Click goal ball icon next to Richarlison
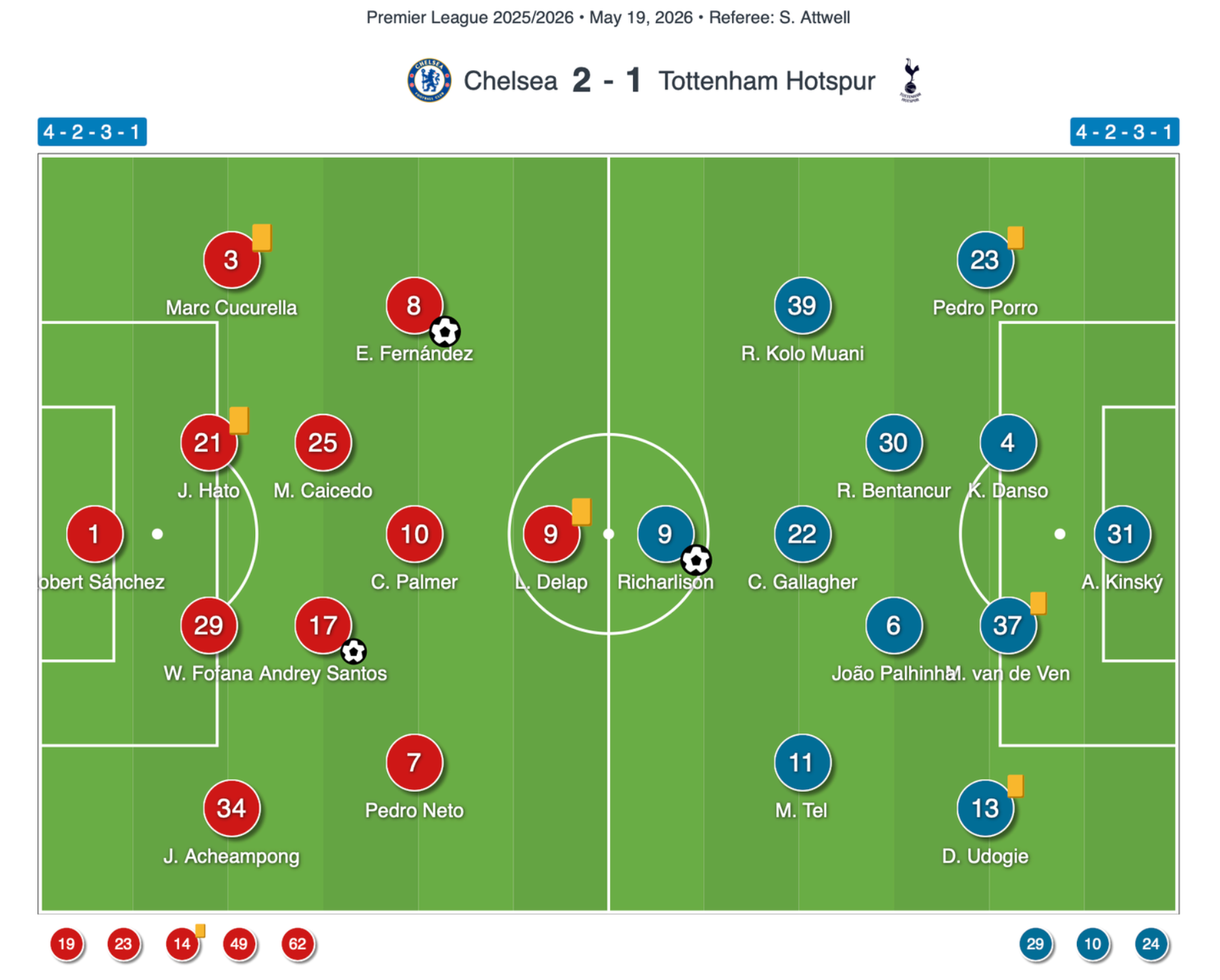This screenshot has width=1220, height=980. pos(696,560)
